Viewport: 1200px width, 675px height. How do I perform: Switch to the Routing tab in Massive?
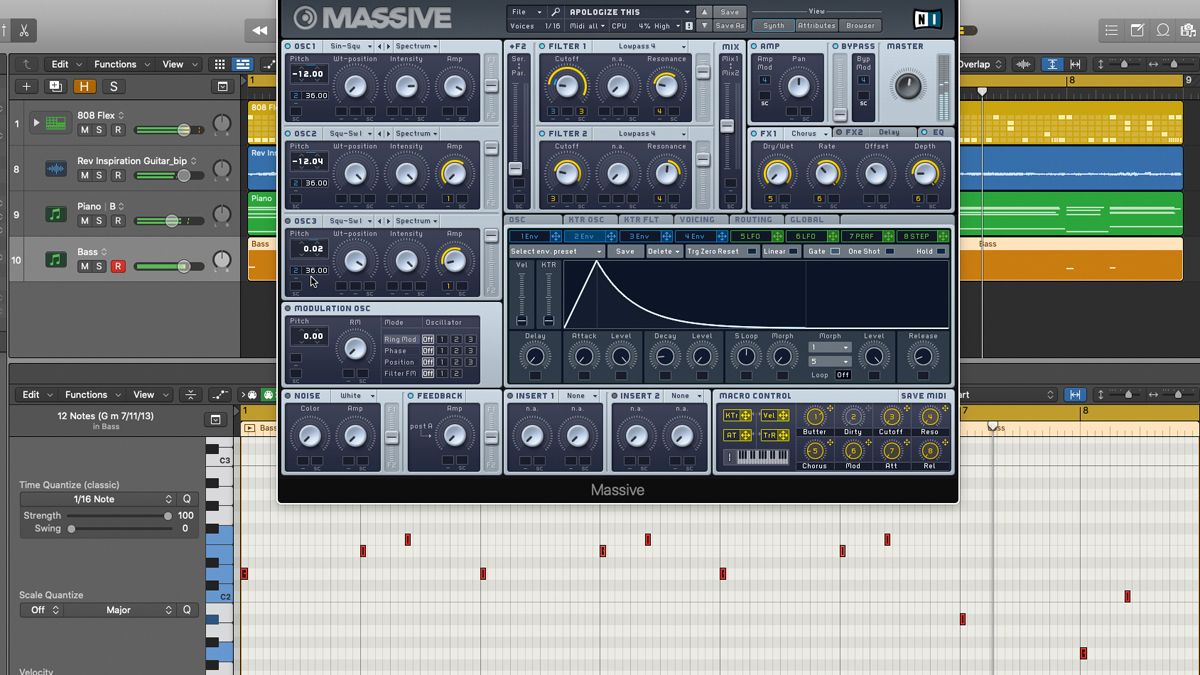coord(756,219)
